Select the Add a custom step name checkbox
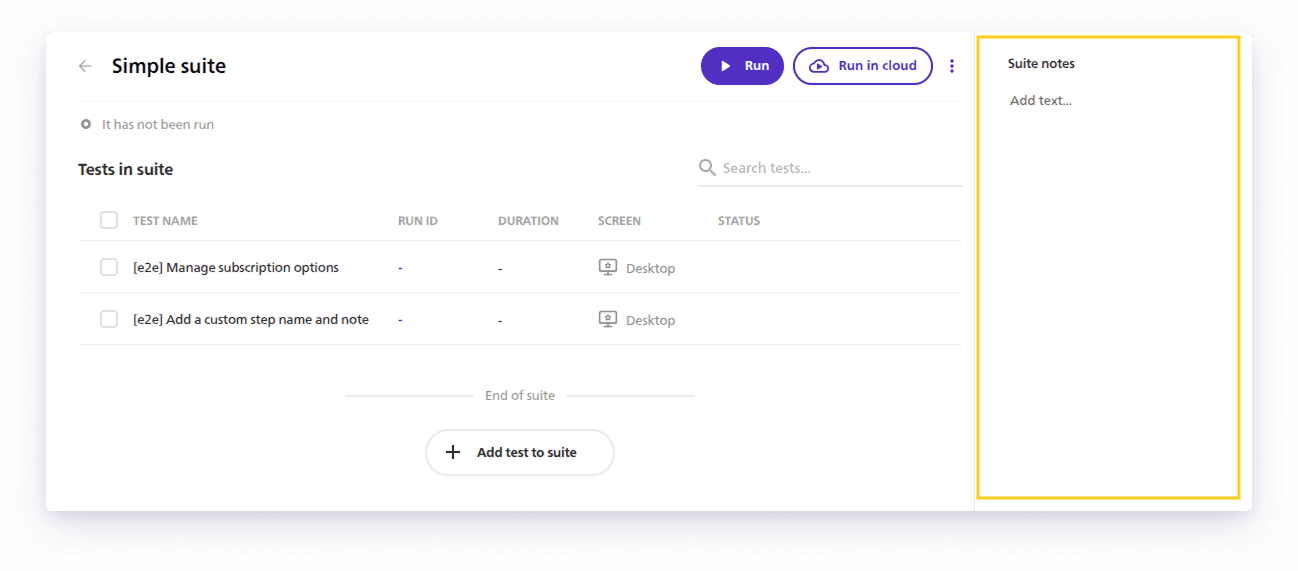The height and width of the screenshot is (571, 1298). pos(109,319)
